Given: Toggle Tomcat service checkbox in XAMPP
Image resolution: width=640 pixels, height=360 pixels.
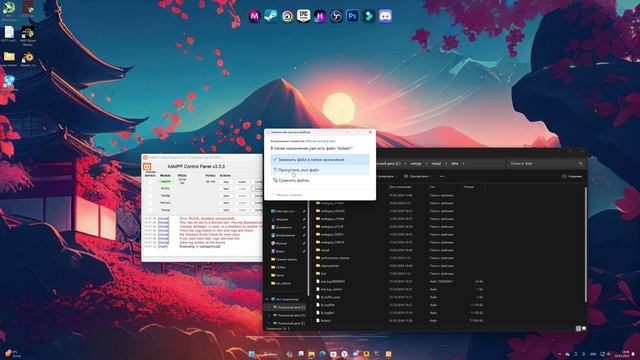Looking at the screenshot, I should pos(150,210).
